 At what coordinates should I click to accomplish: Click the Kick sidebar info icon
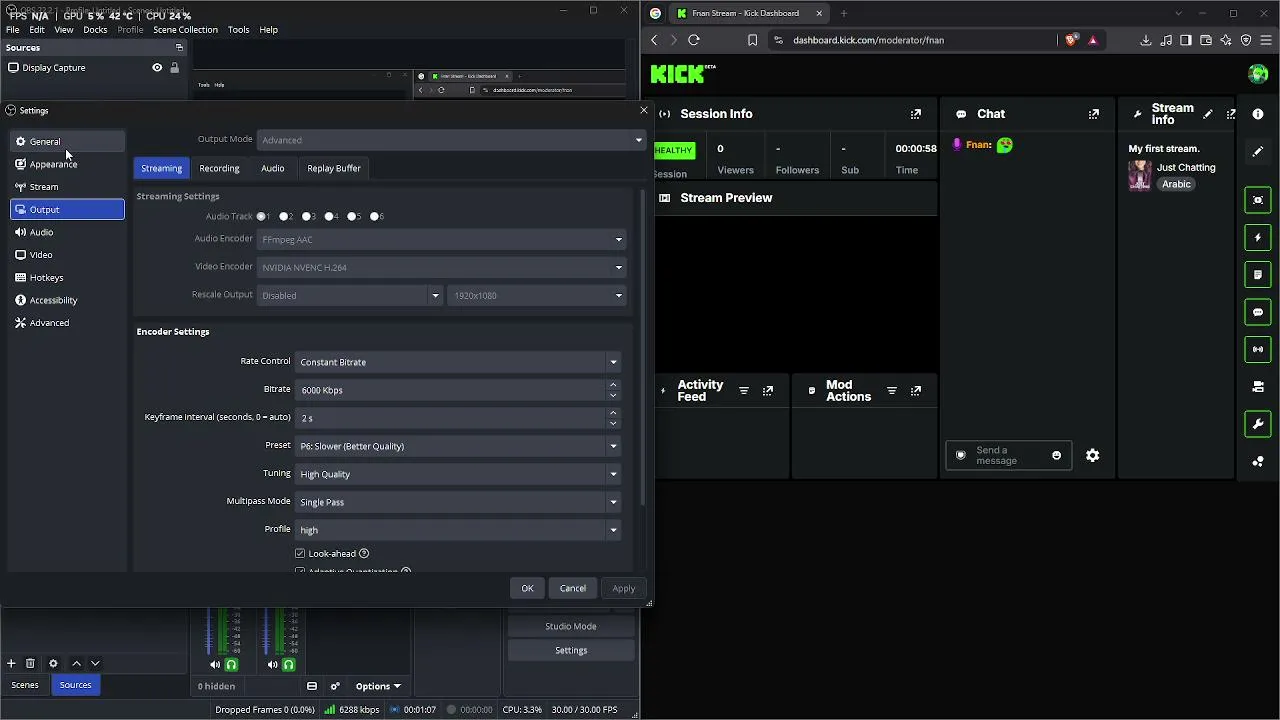pos(1258,115)
